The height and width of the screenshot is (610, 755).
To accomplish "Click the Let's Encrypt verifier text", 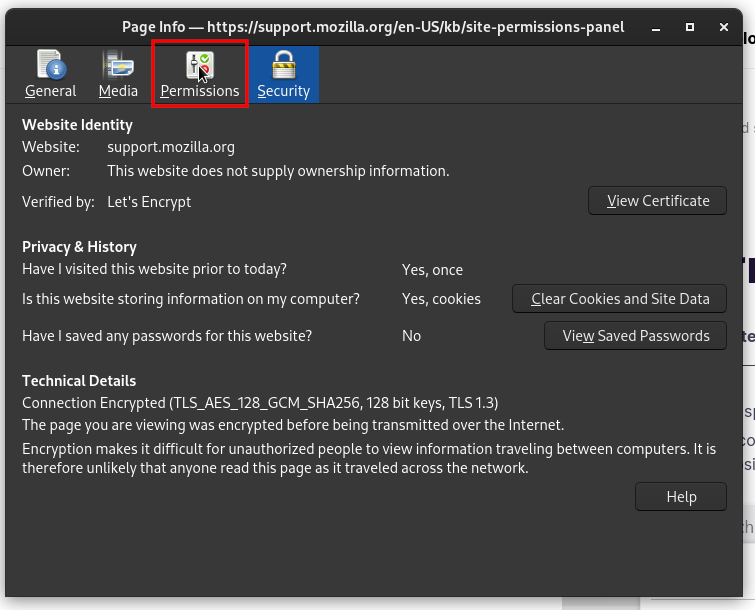I will (x=149, y=202).
